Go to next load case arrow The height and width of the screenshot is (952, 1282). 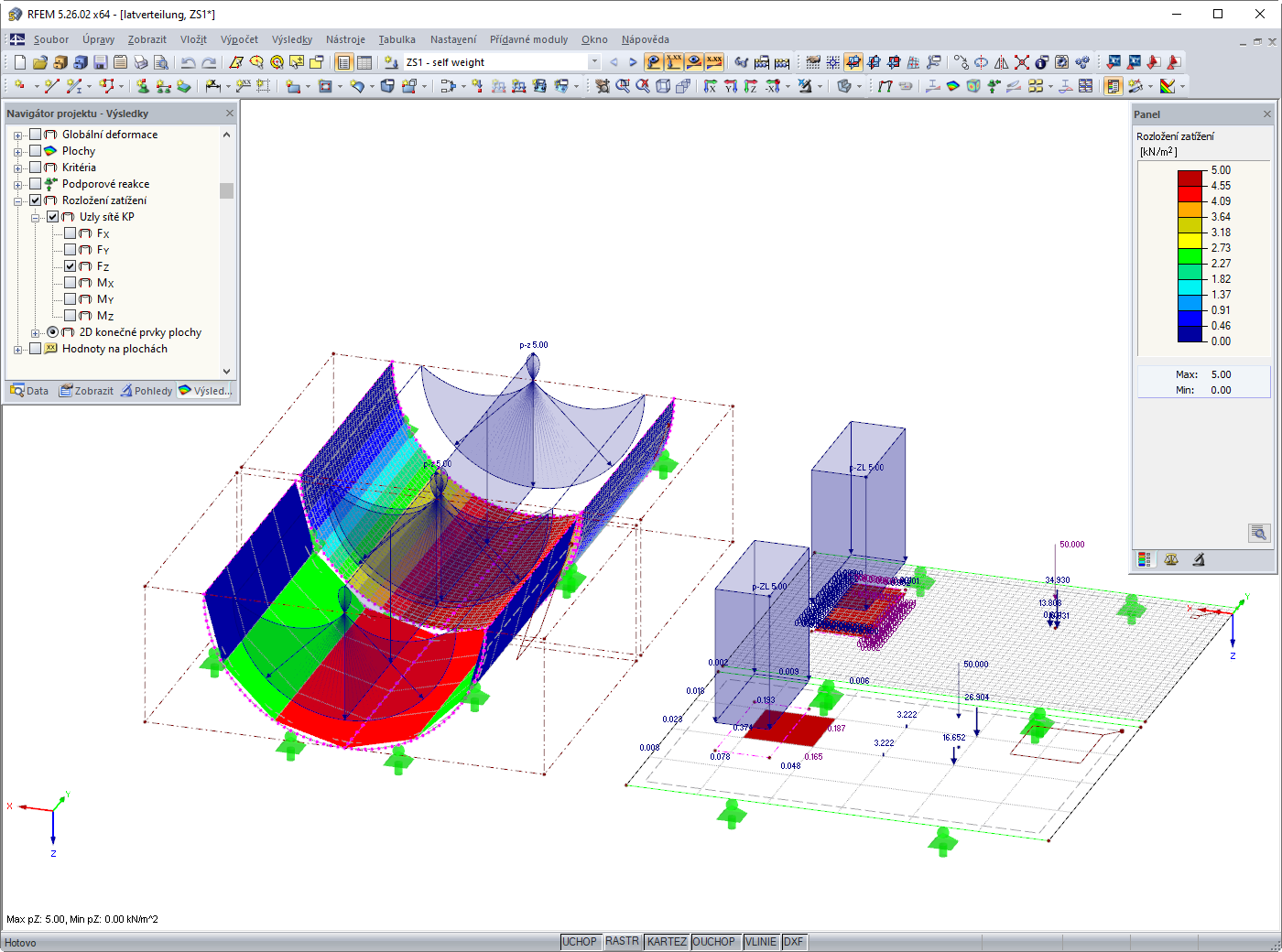click(633, 62)
